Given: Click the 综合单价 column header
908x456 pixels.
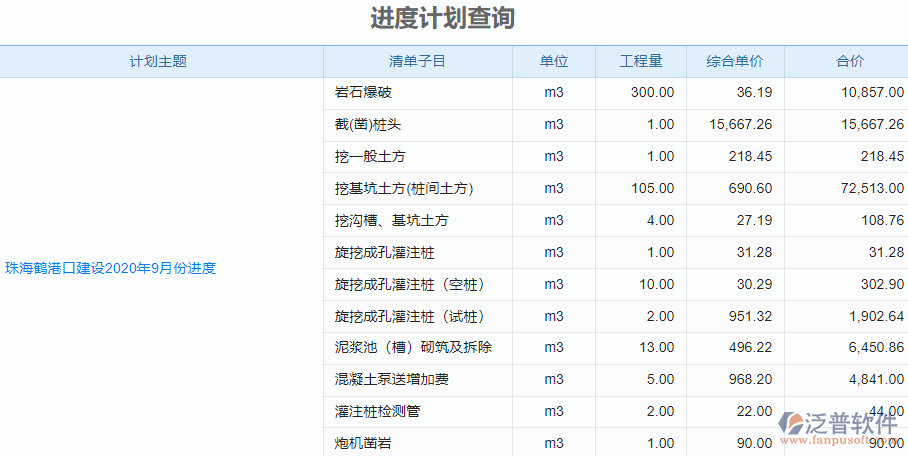Looking at the screenshot, I should [735, 61].
